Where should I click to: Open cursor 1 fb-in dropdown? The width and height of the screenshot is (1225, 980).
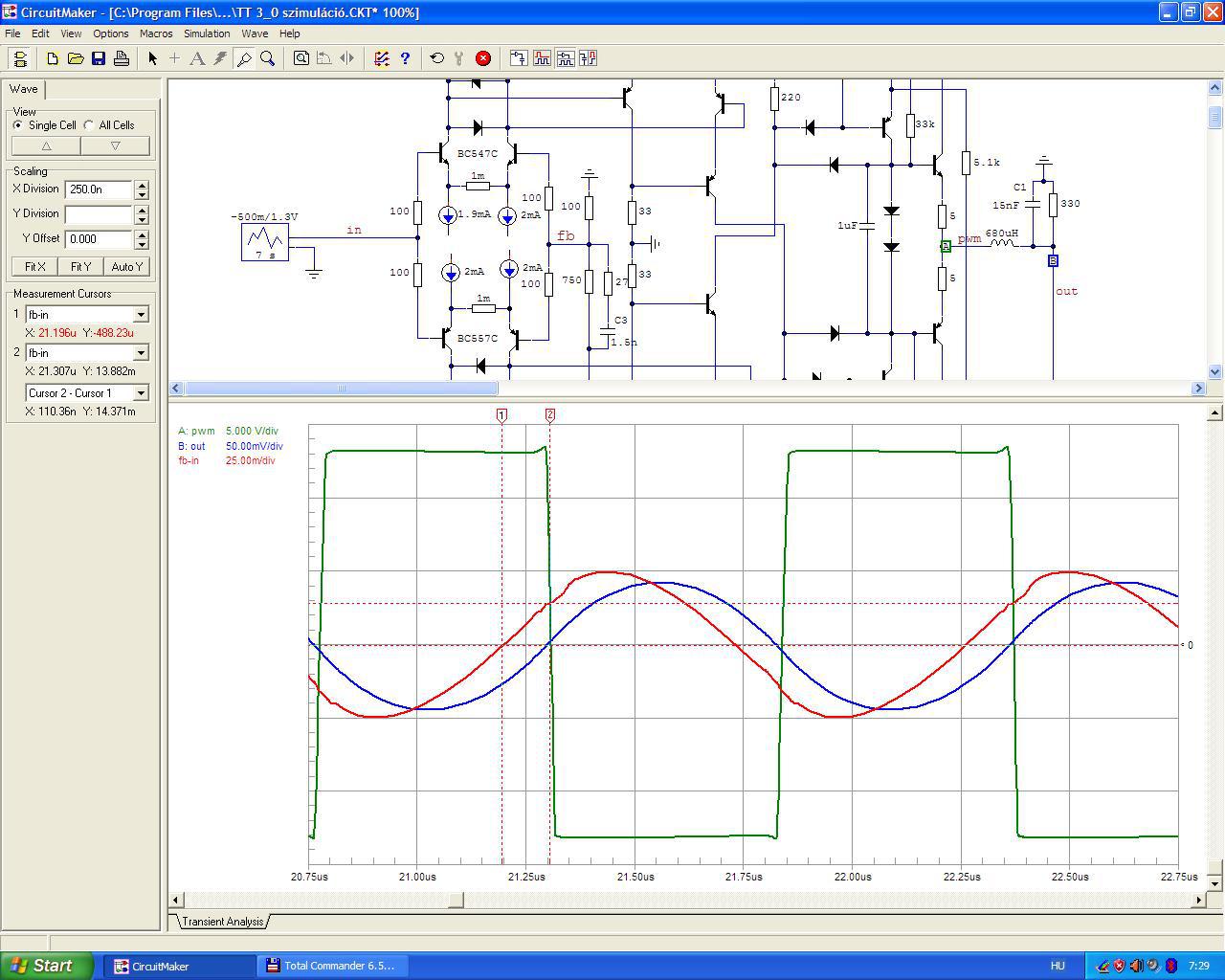(x=141, y=315)
